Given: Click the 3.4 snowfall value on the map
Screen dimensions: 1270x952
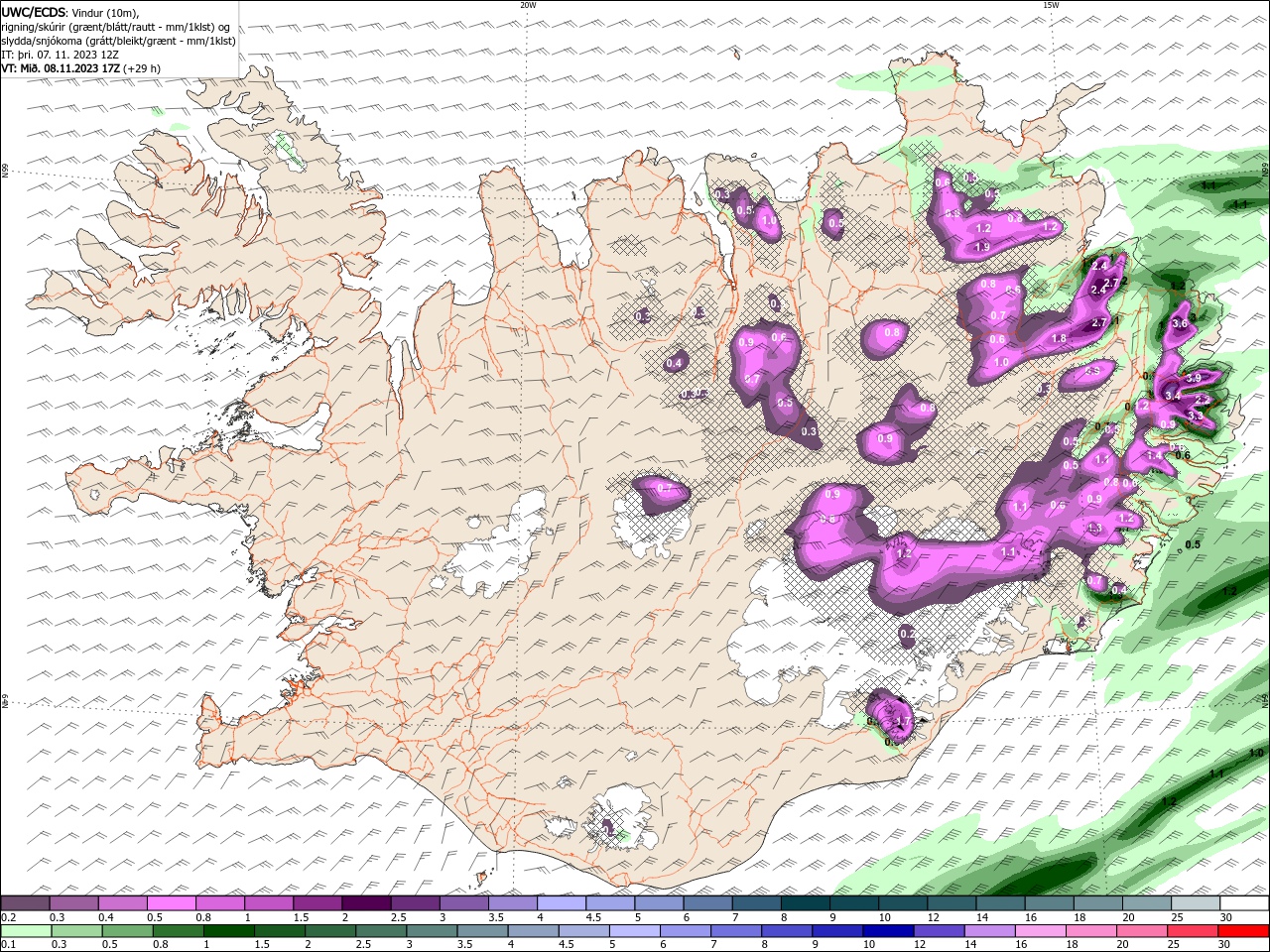Looking at the screenshot, I should point(1172,396).
